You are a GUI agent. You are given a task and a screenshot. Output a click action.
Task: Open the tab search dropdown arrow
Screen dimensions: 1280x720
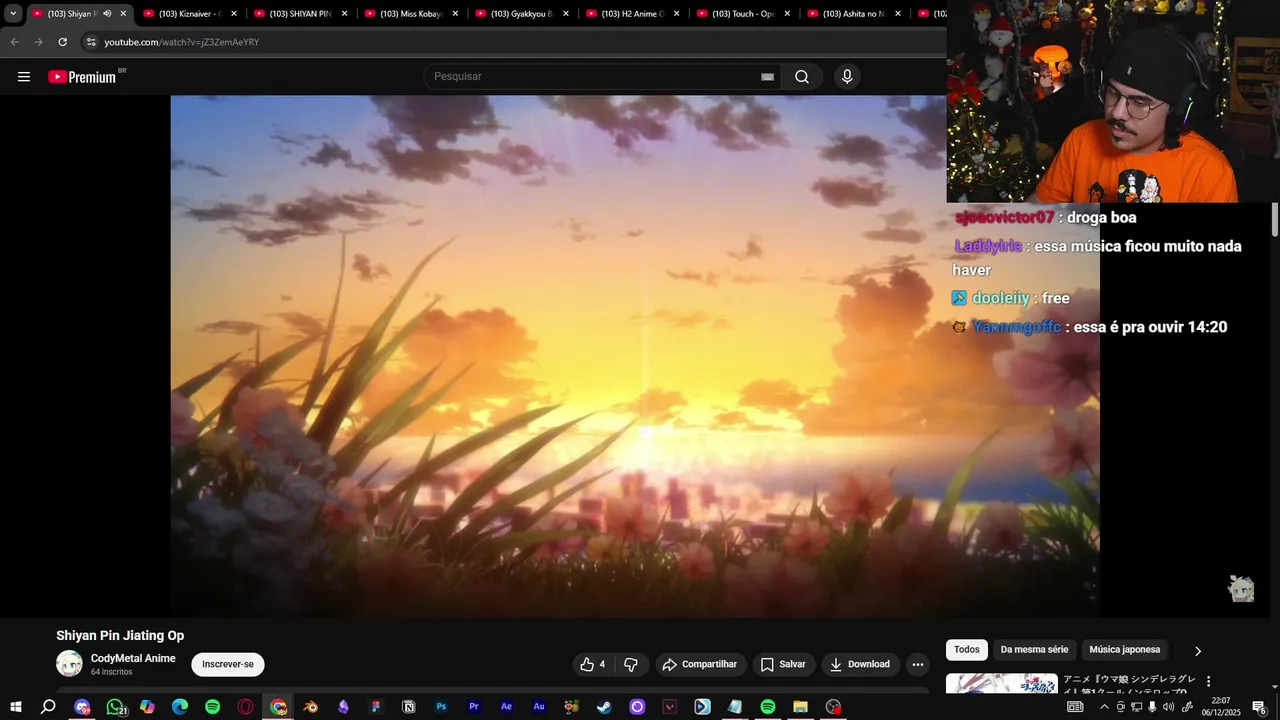pyautogui.click(x=13, y=14)
